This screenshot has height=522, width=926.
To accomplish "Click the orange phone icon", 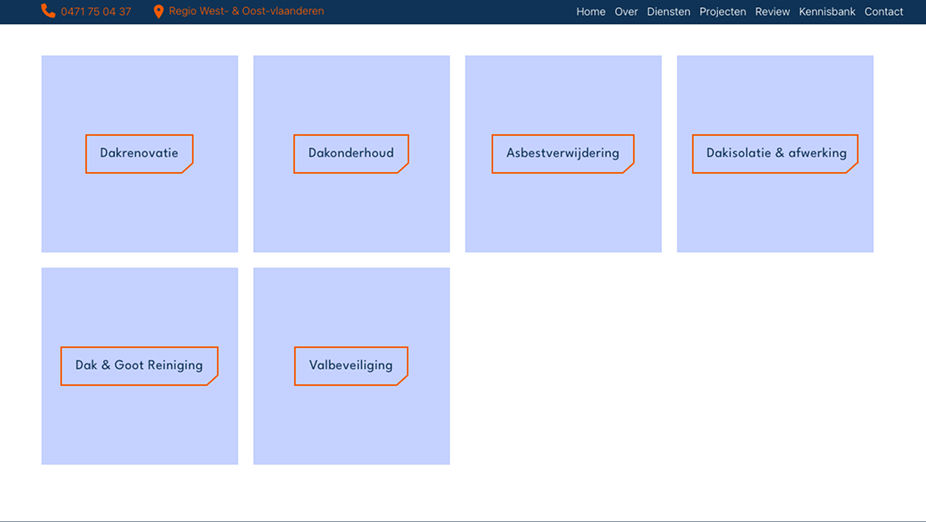I will 48,11.
